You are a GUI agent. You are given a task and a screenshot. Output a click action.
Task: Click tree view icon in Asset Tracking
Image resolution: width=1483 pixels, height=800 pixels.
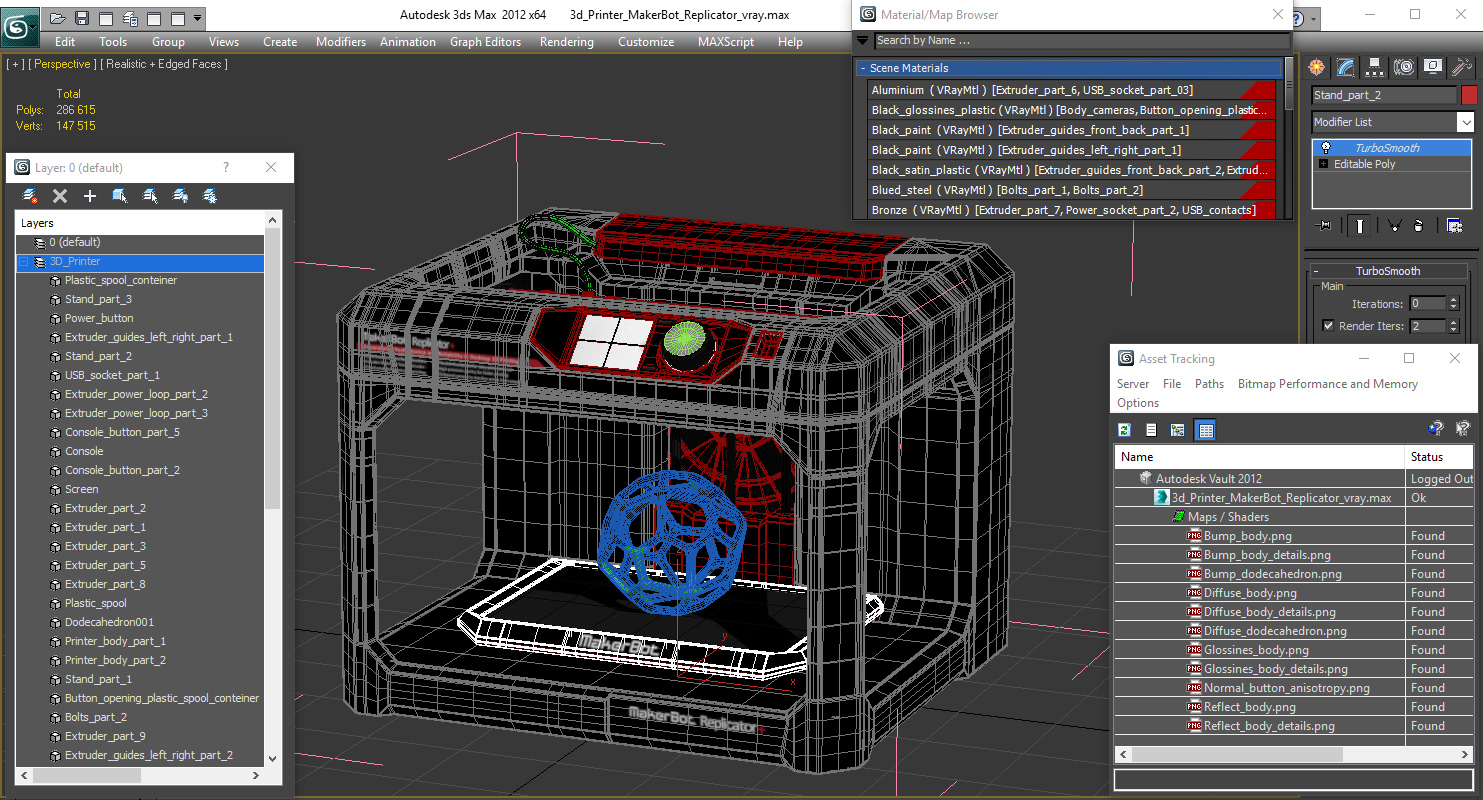click(1177, 430)
